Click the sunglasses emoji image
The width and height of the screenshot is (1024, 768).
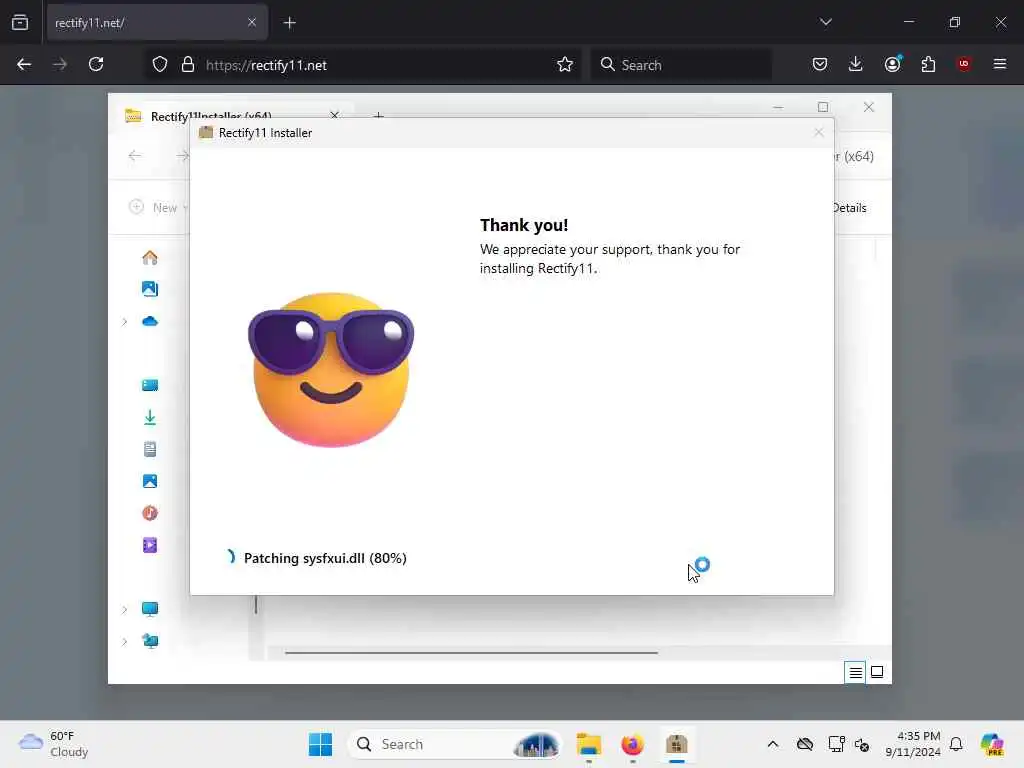[x=331, y=370]
